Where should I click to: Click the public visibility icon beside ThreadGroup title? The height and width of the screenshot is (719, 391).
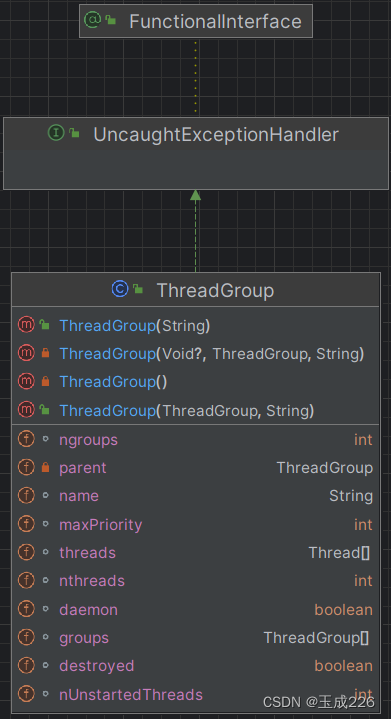pyautogui.click(x=138, y=289)
